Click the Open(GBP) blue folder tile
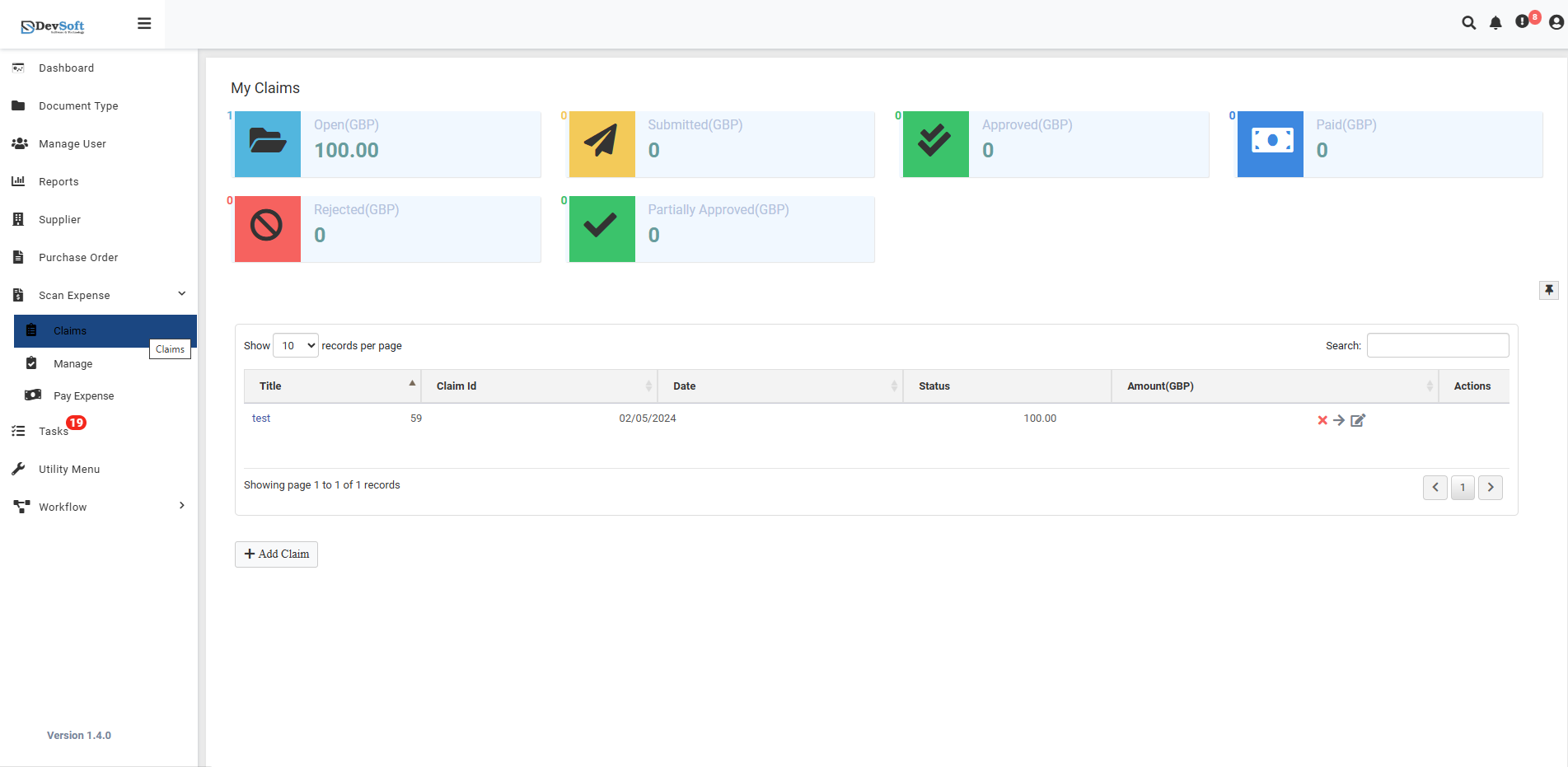 pyautogui.click(x=268, y=144)
